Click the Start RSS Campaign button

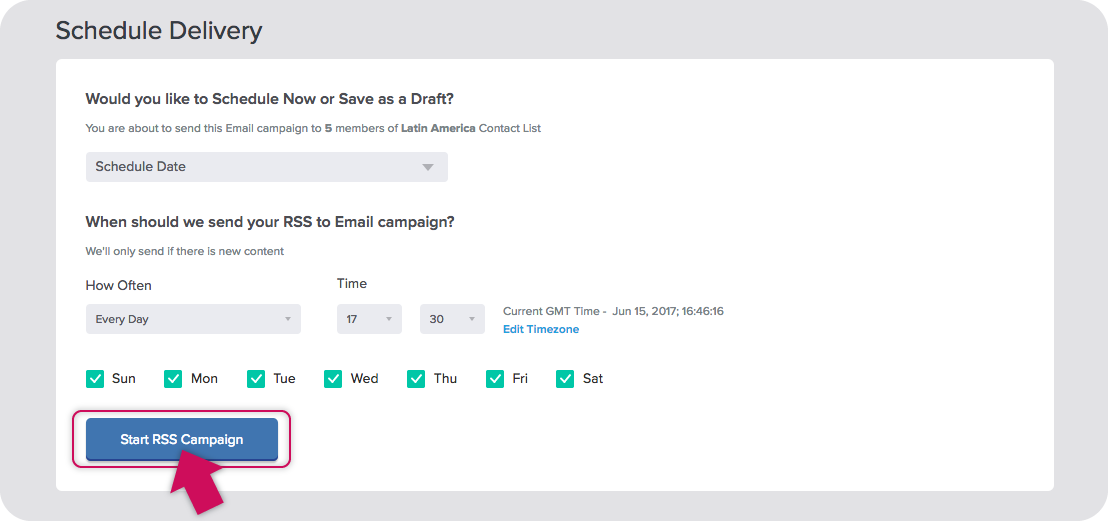pyautogui.click(x=182, y=439)
